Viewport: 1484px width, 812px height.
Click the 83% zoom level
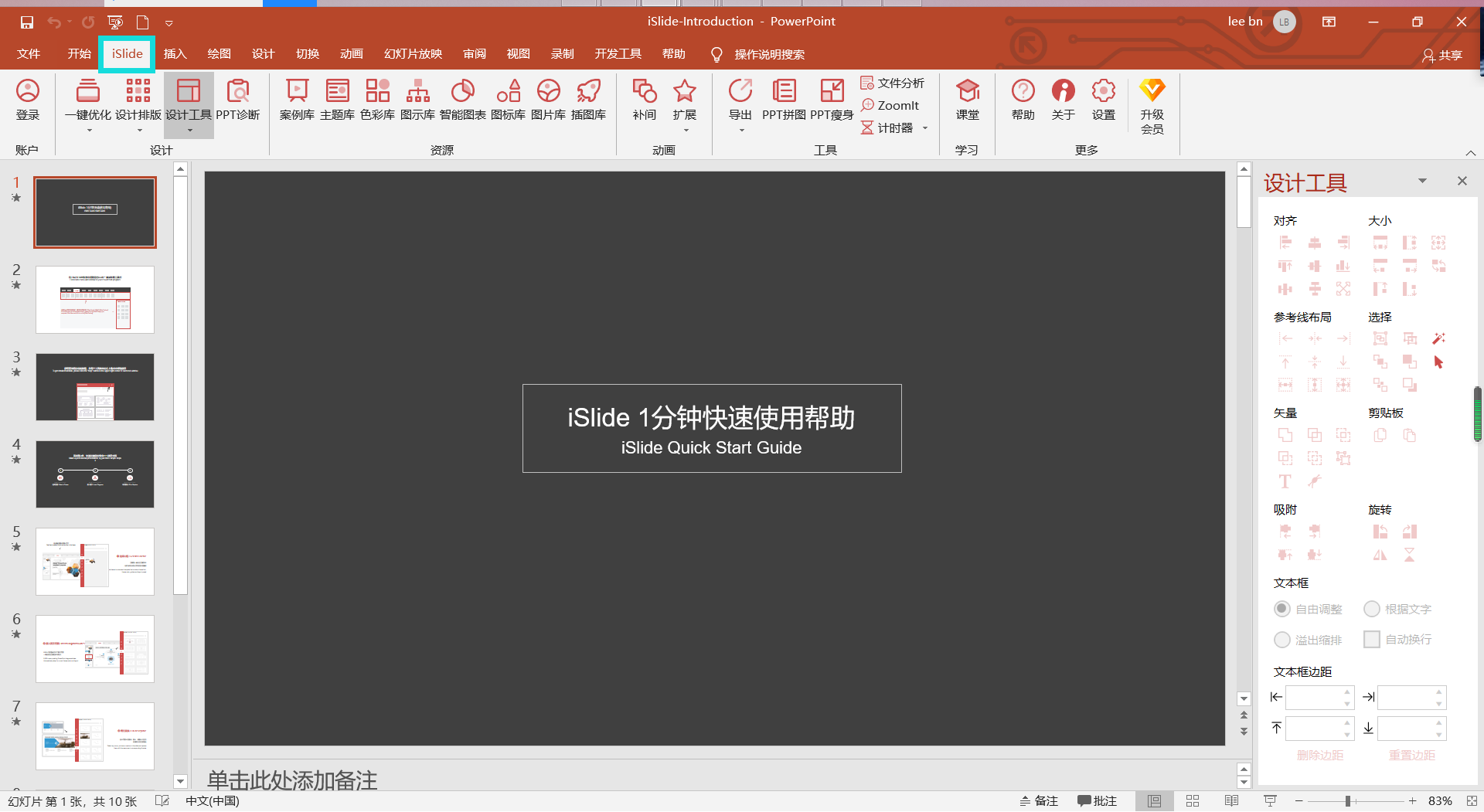[1439, 801]
